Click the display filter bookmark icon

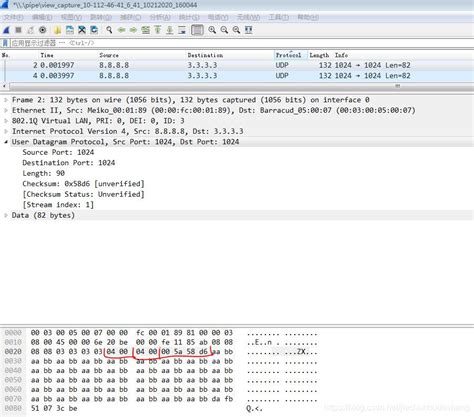[x=5, y=43]
